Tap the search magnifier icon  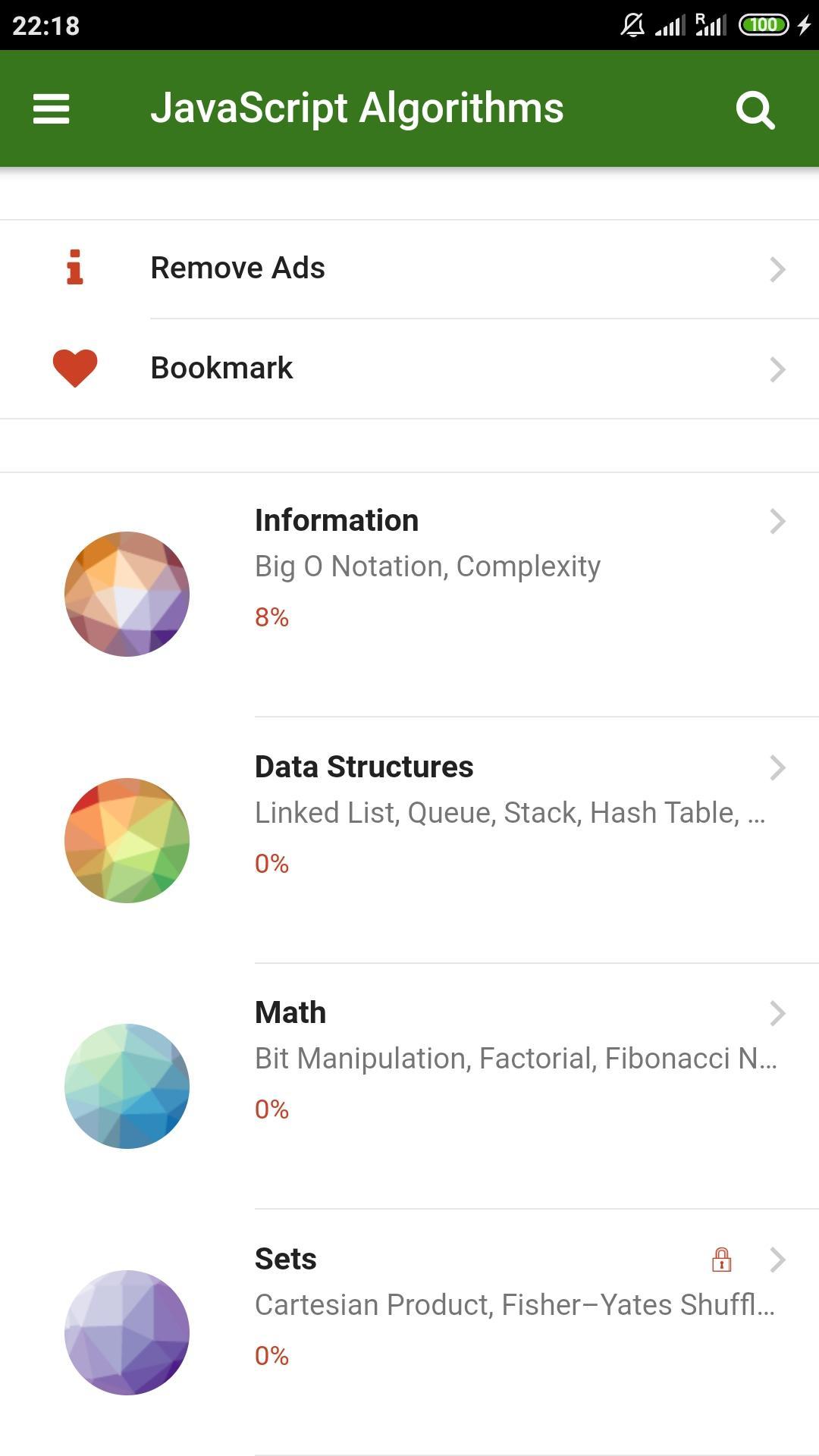(755, 110)
